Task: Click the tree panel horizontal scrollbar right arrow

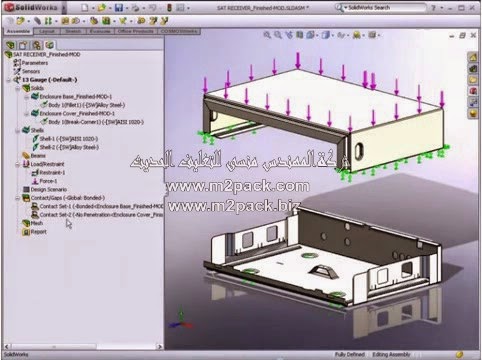Action: (x=159, y=347)
